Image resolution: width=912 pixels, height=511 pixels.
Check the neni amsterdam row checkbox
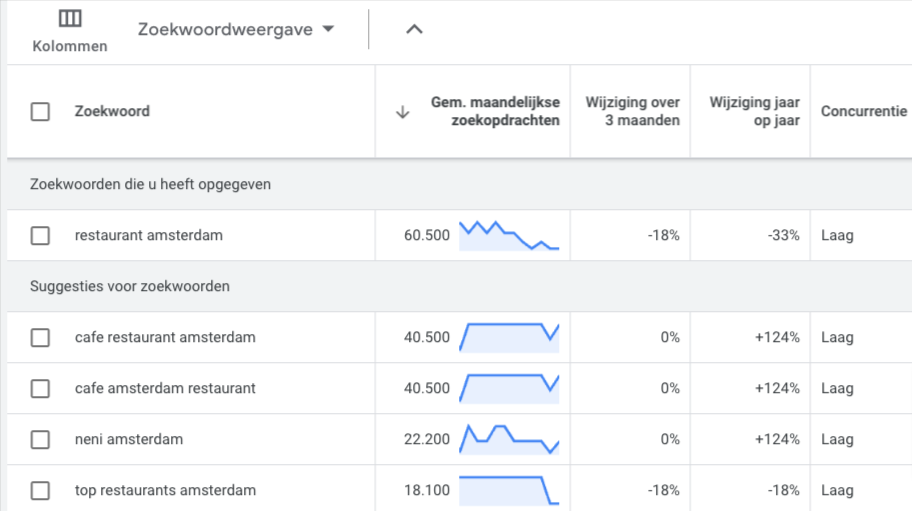click(x=40, y=440)
